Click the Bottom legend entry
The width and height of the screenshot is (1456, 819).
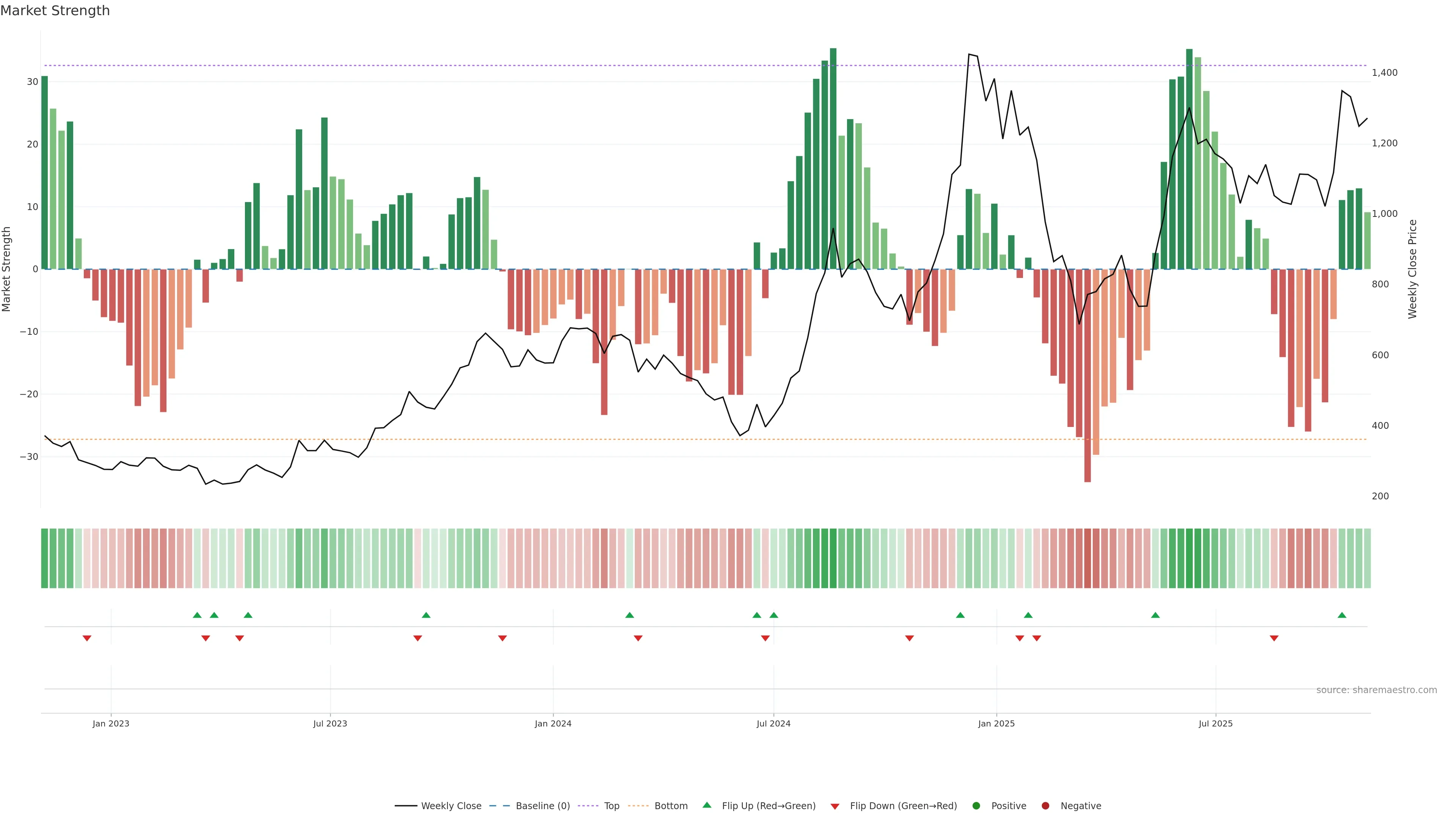[670, 805]
